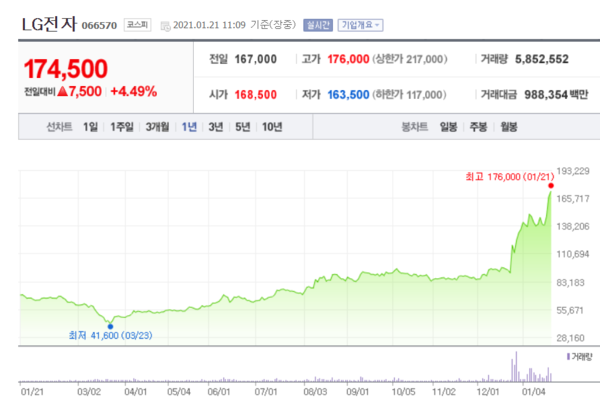Show the 5년 chart range

click(x=243, y=127)
